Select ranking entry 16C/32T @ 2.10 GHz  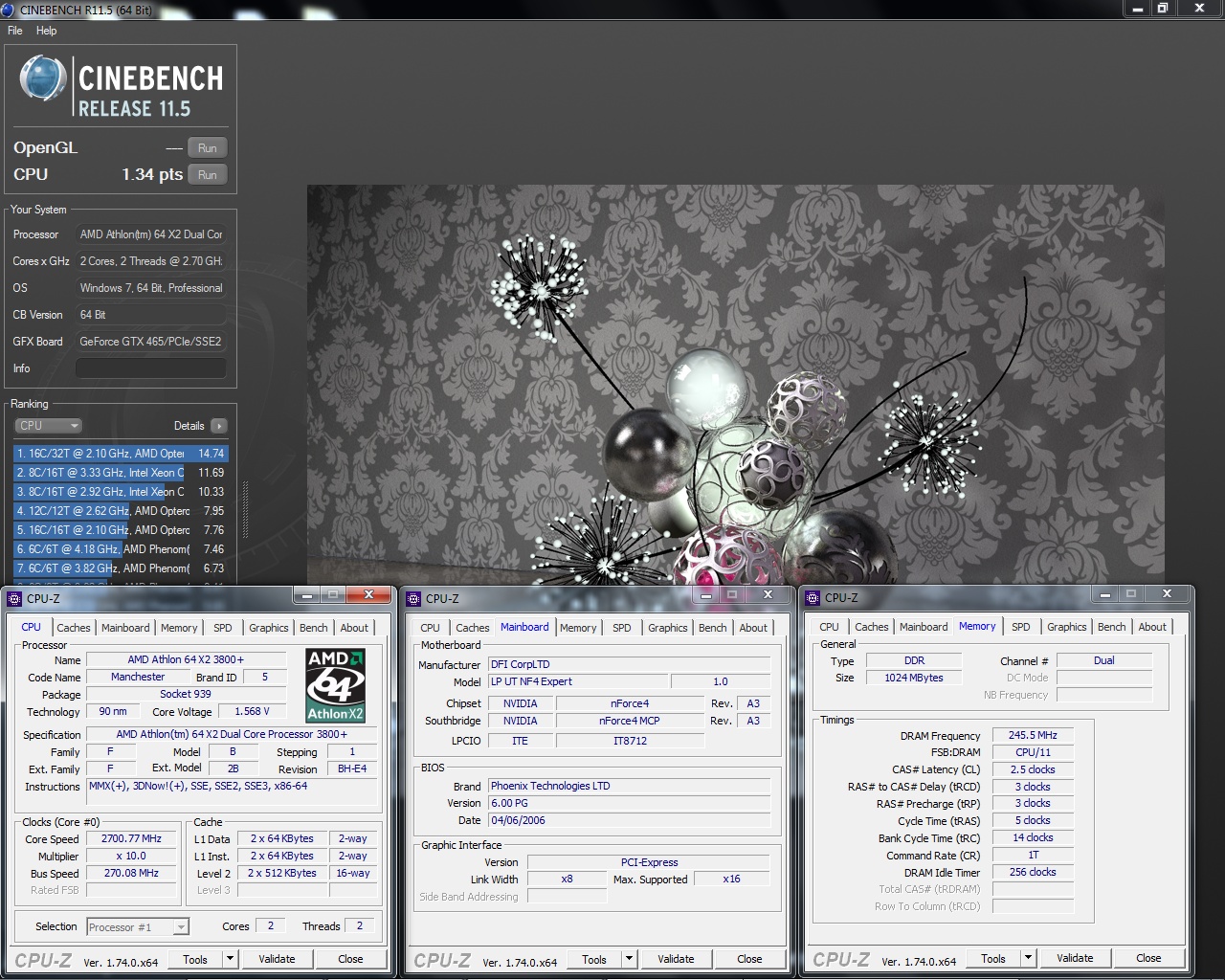pyautogui.click(x=121, y=454)
